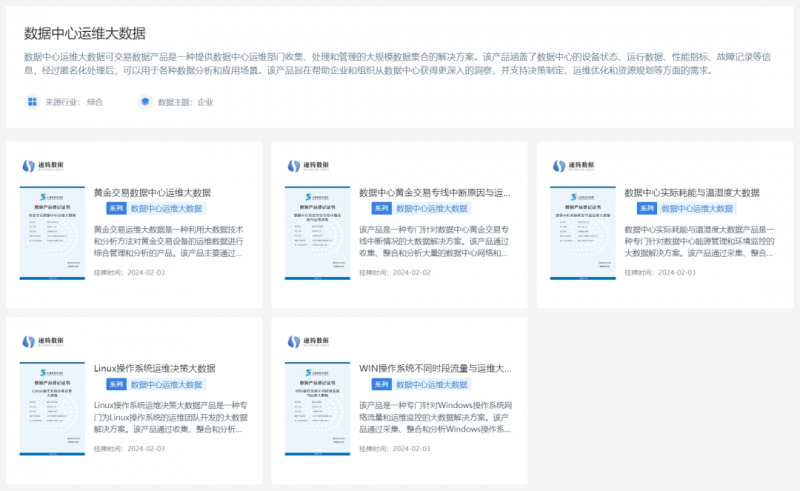Click certificate thumbnail of 数据中心实际耗能 card
Screen dimensions: 800x491
coord(583,231)
